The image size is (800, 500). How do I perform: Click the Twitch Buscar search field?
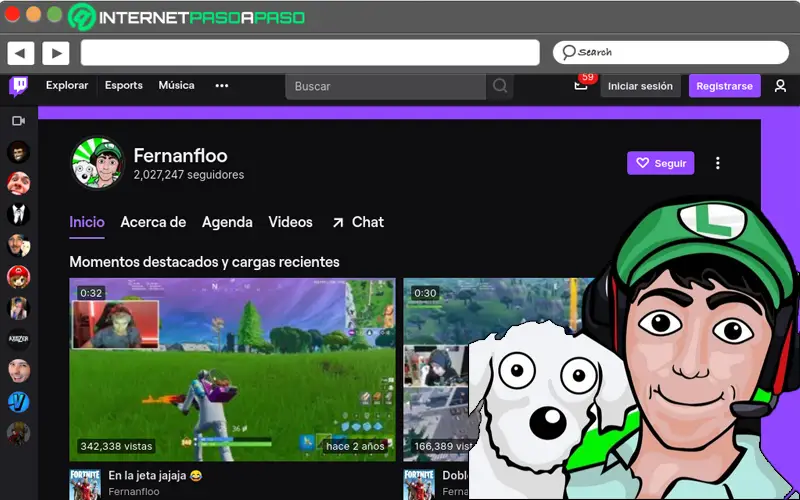(386, 86)
